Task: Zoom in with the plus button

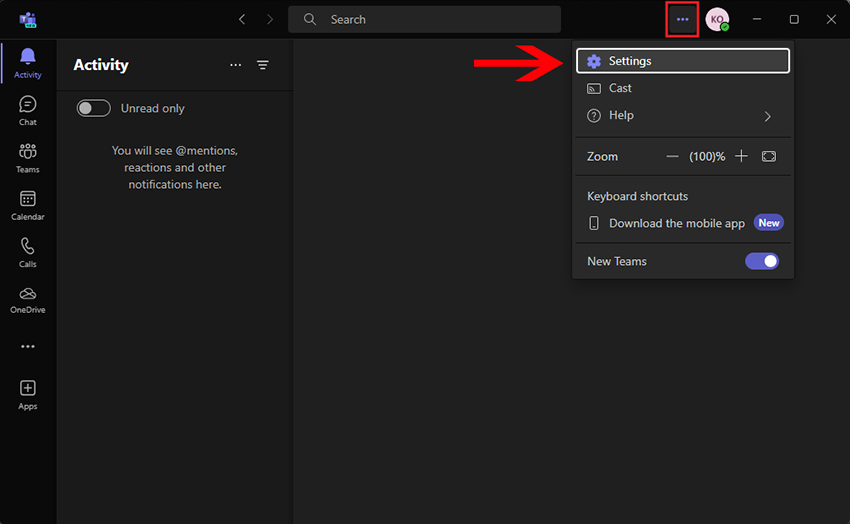Action: pyautogui.click(x=741, y=156)
